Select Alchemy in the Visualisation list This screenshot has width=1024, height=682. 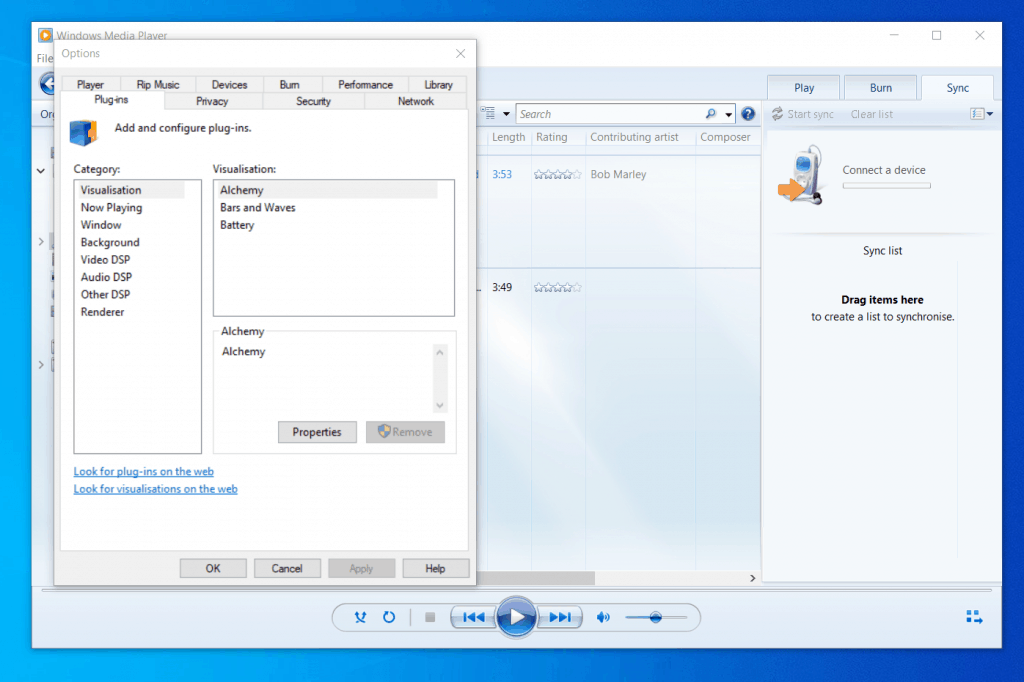[327, 190]
